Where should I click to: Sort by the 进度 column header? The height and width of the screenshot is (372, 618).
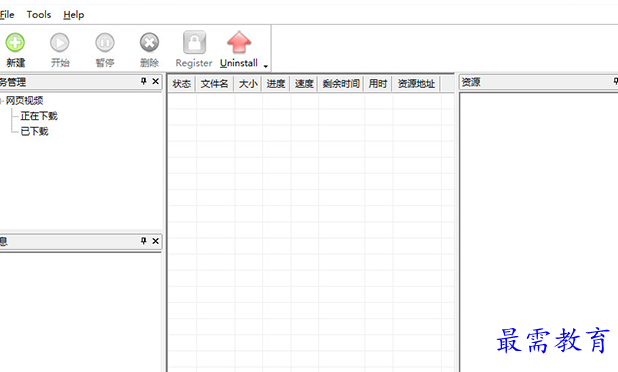[x=276, y=84]
